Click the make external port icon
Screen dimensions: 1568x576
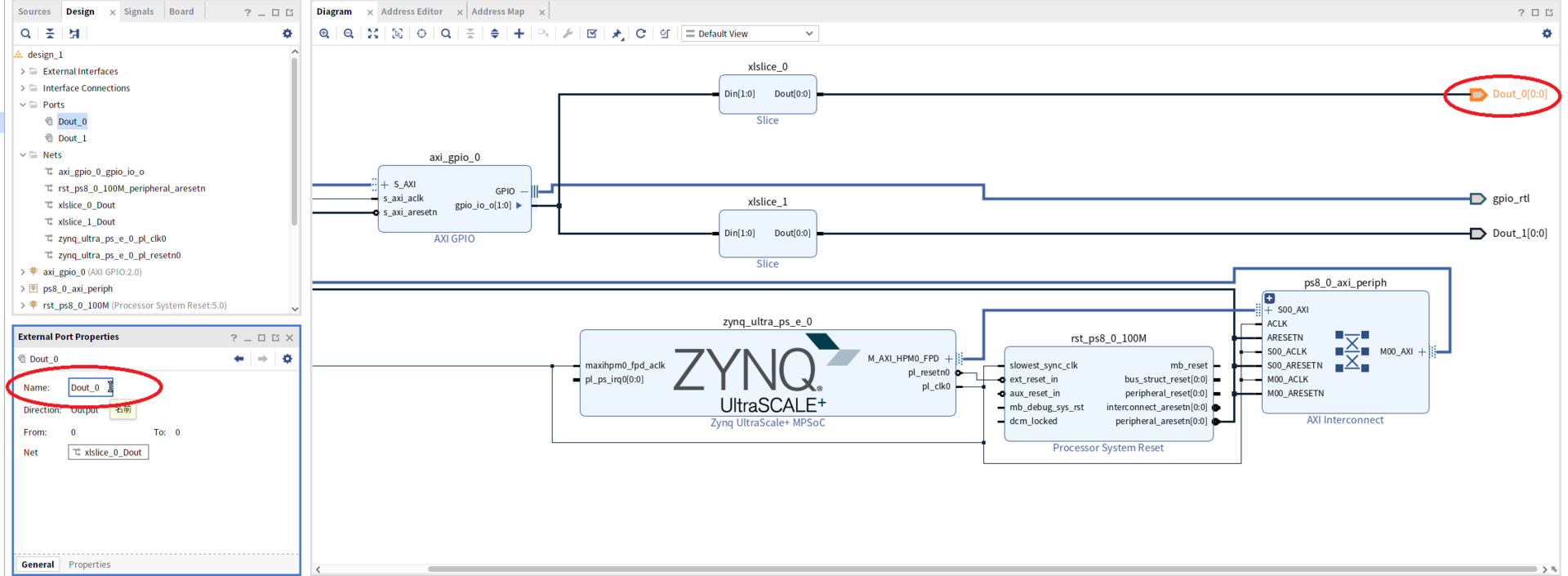543,33
